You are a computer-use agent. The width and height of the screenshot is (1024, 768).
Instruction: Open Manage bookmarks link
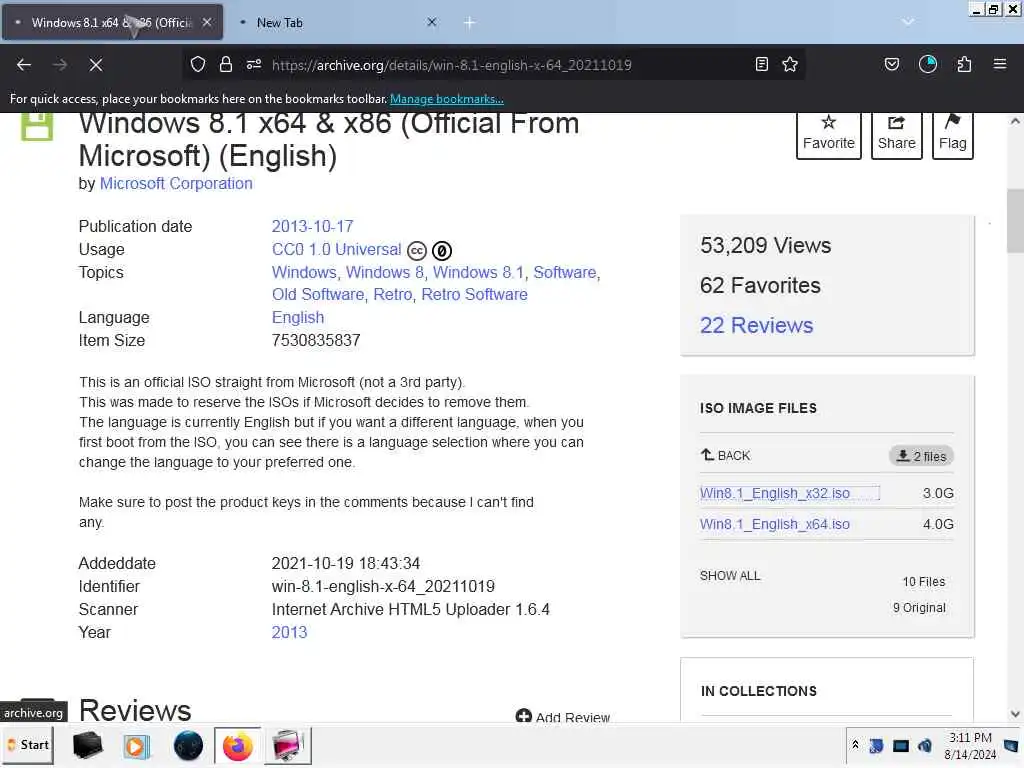coord(447,99)
